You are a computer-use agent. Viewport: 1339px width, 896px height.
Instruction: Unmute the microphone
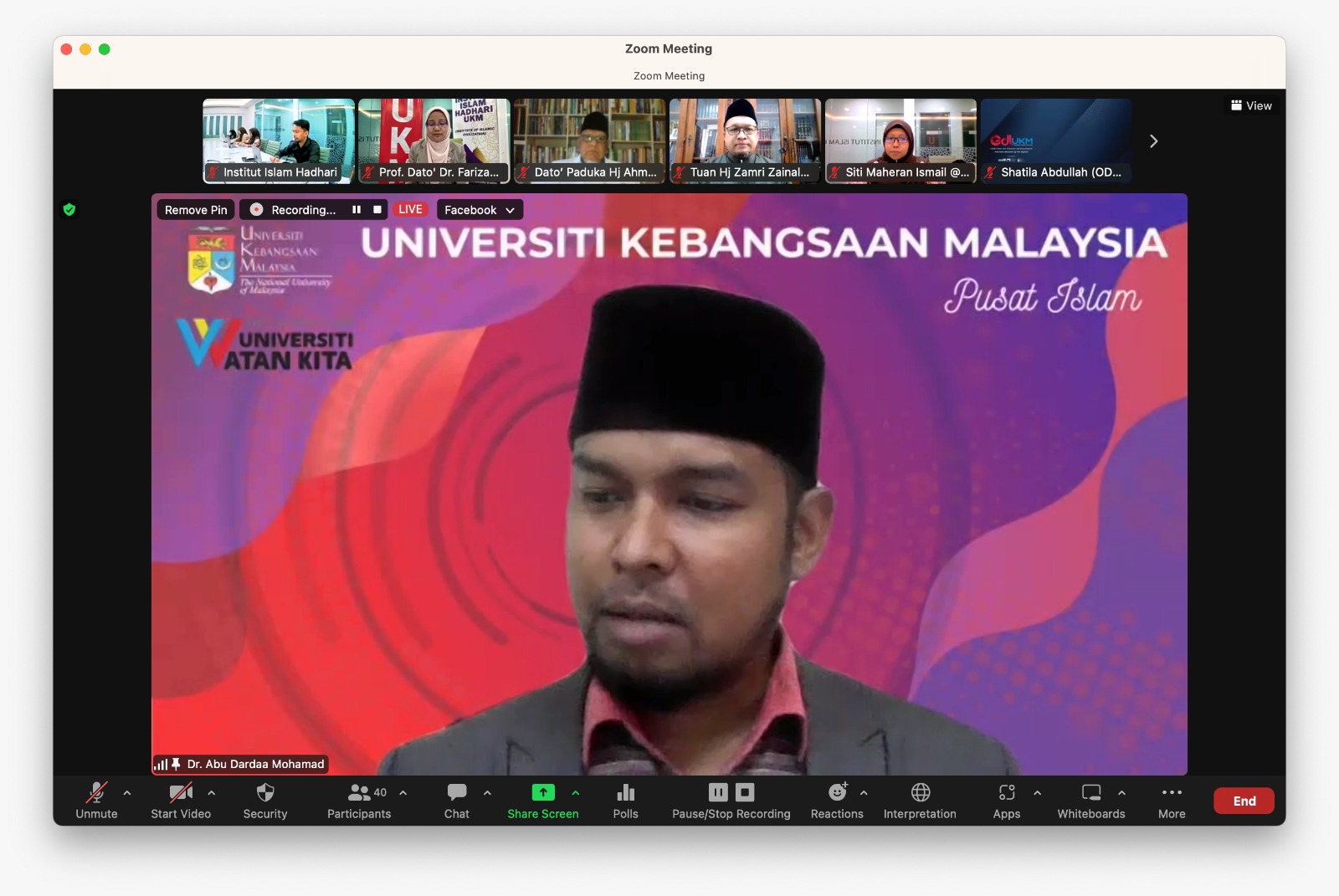point(96,800)
